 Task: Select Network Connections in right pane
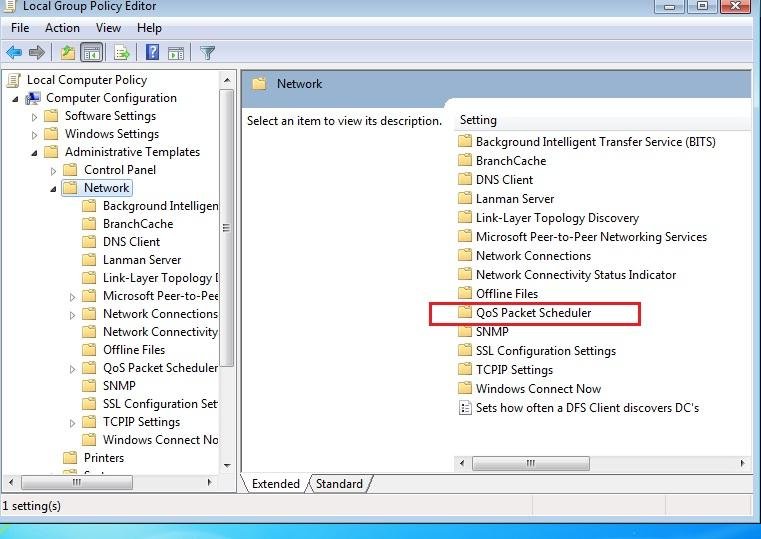click(533, 256)
